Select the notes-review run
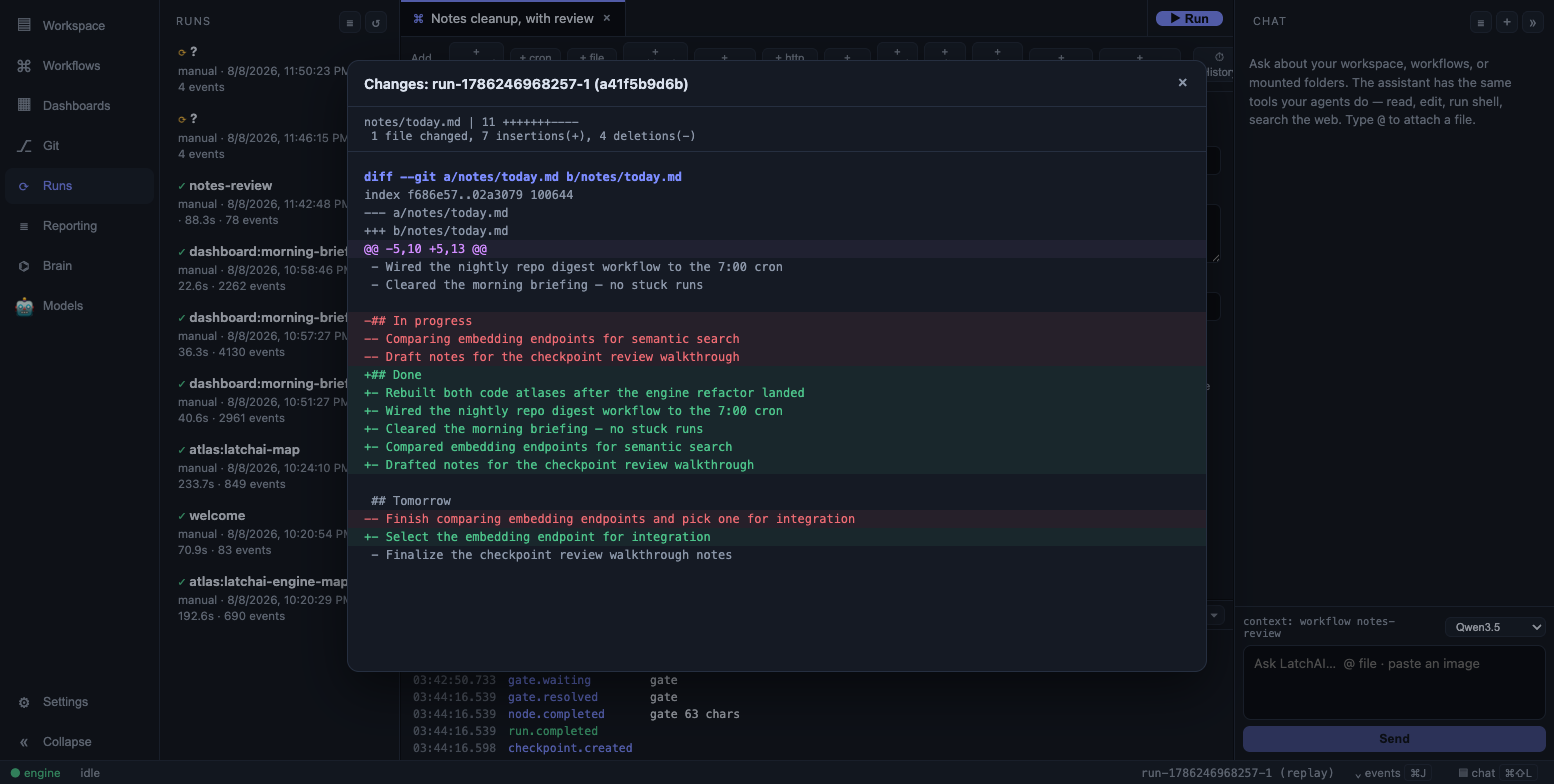This screenshot has height=784, width=1554. point(260,202)
